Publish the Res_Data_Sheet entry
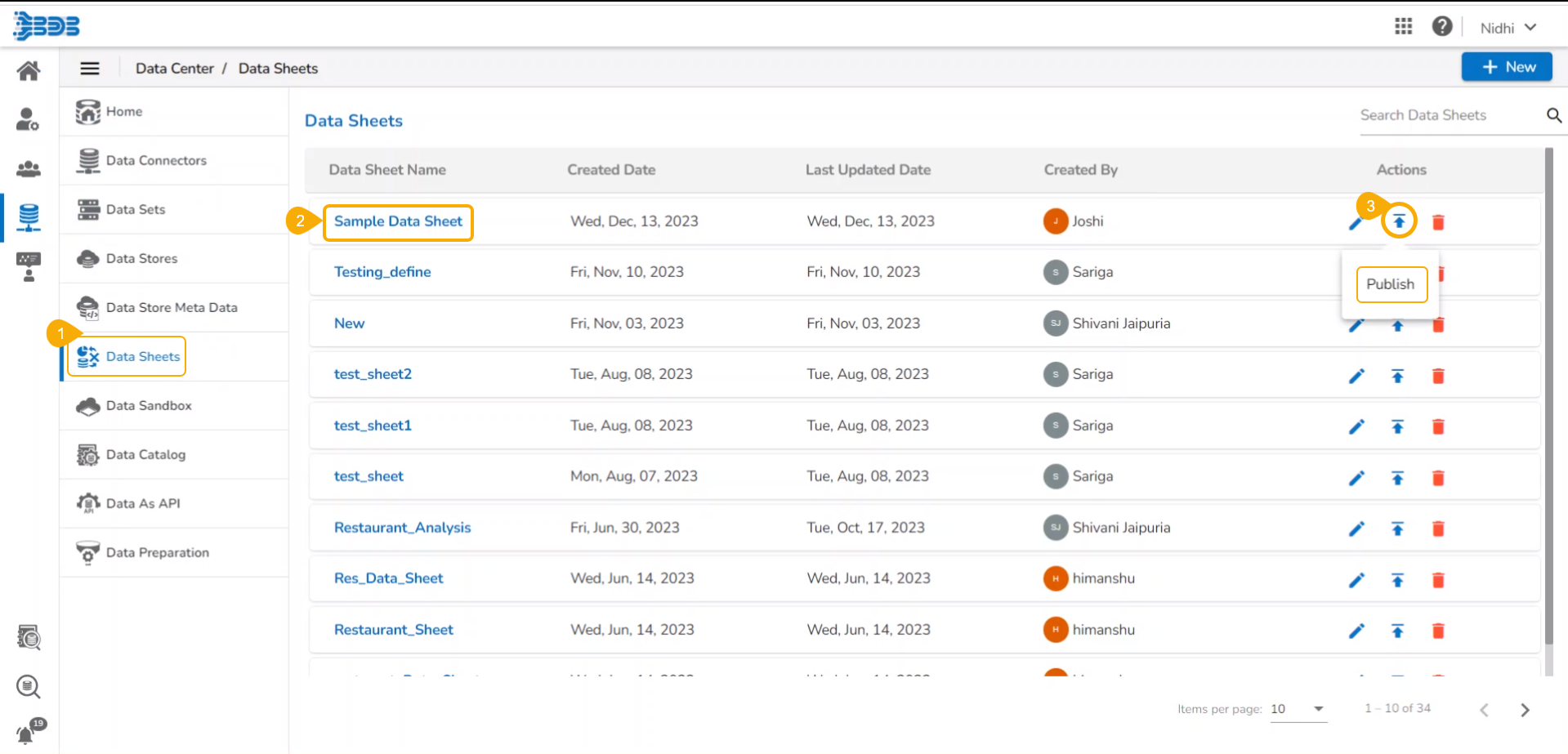 click(1397, 580)
